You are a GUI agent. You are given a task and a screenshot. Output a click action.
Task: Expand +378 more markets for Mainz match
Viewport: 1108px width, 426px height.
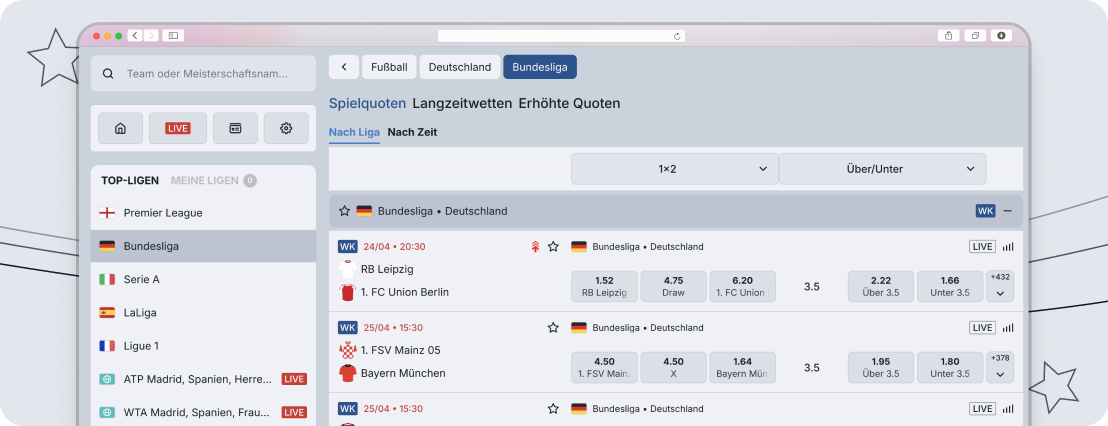tap(1000, 367)
